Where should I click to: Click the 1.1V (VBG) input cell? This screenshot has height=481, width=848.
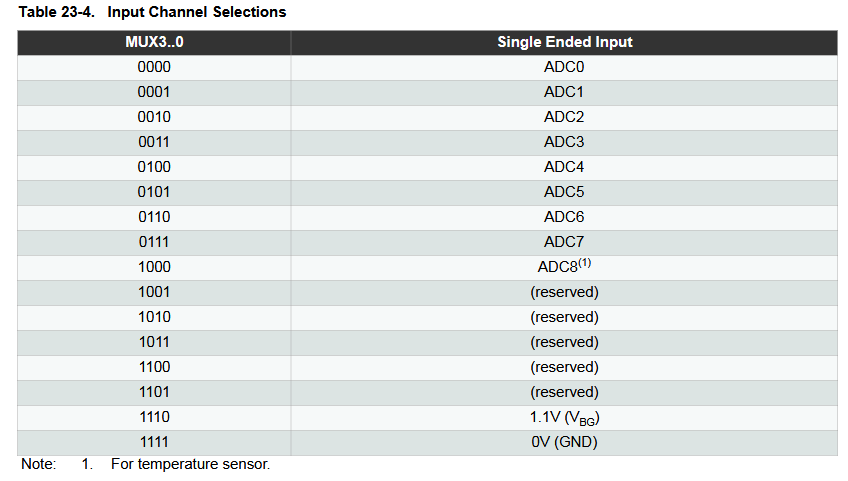[x=564, y=417]
